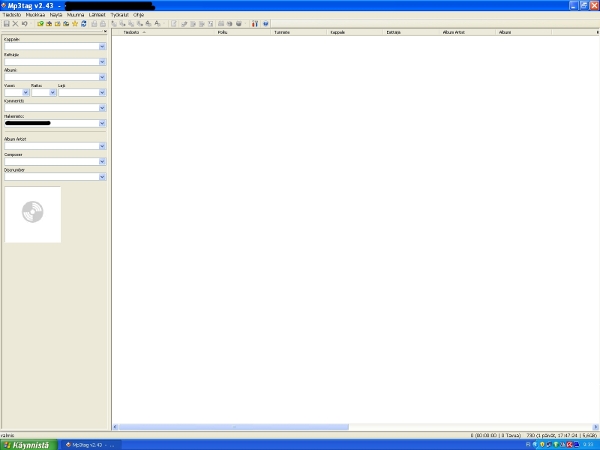Close the tag panel with small x

pyautogui.click(x=105, y=31)
